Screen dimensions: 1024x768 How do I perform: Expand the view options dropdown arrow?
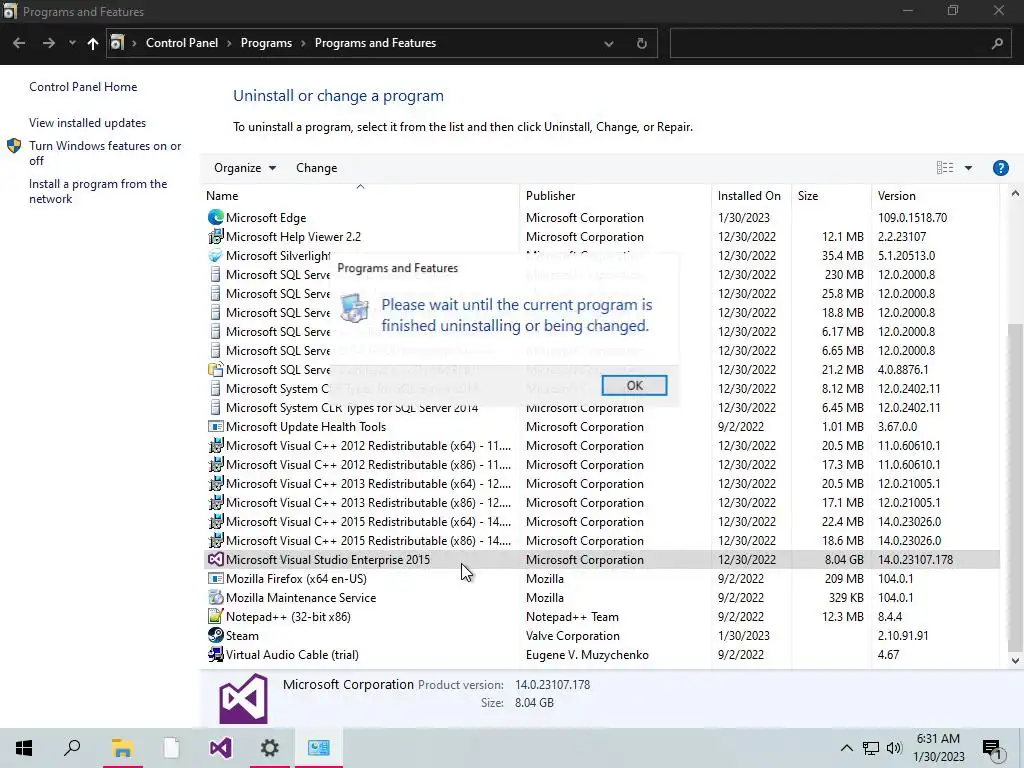968,168
